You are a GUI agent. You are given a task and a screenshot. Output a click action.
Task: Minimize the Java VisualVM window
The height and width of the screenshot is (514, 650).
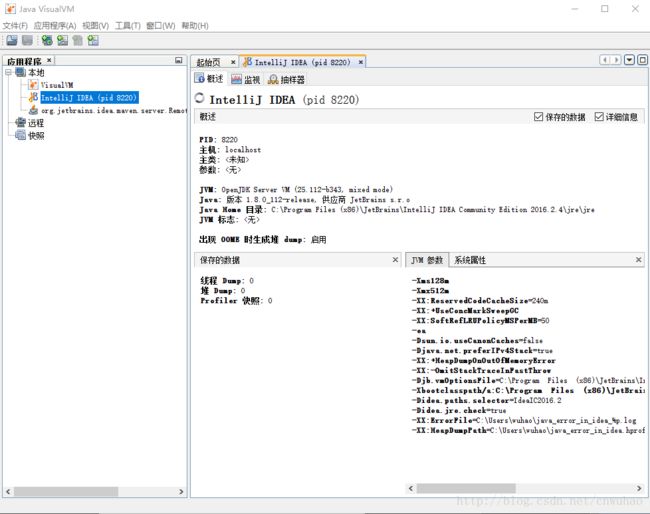(575, 9)
